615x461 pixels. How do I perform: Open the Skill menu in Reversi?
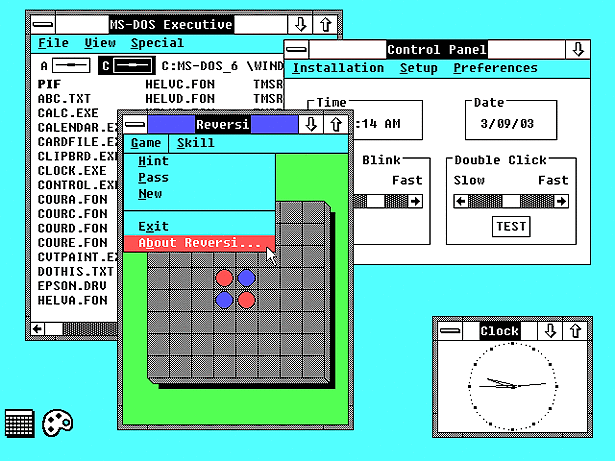tap(195, 143)
